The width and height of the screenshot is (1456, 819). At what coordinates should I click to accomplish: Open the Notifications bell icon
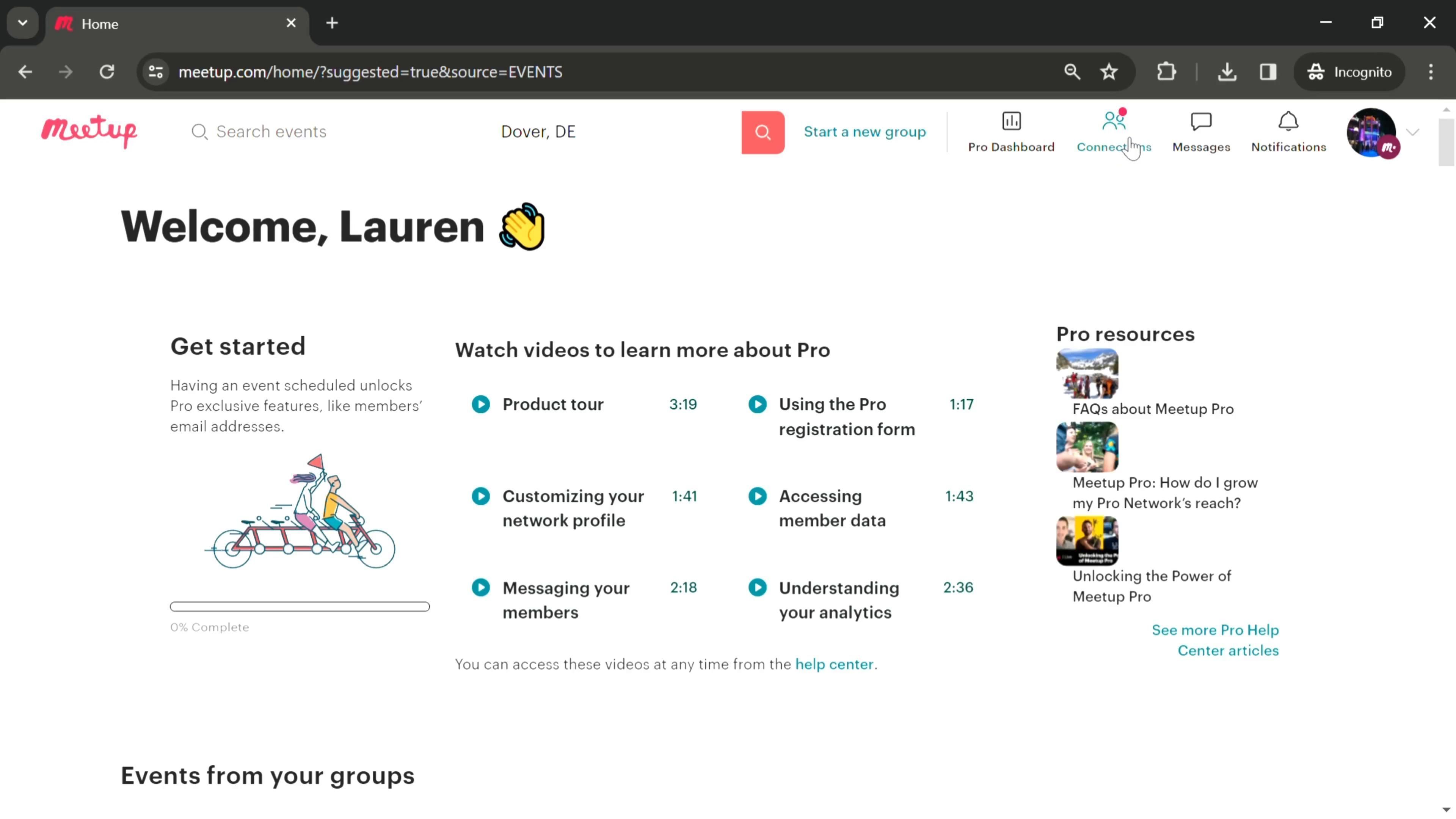pos(1288,121)
